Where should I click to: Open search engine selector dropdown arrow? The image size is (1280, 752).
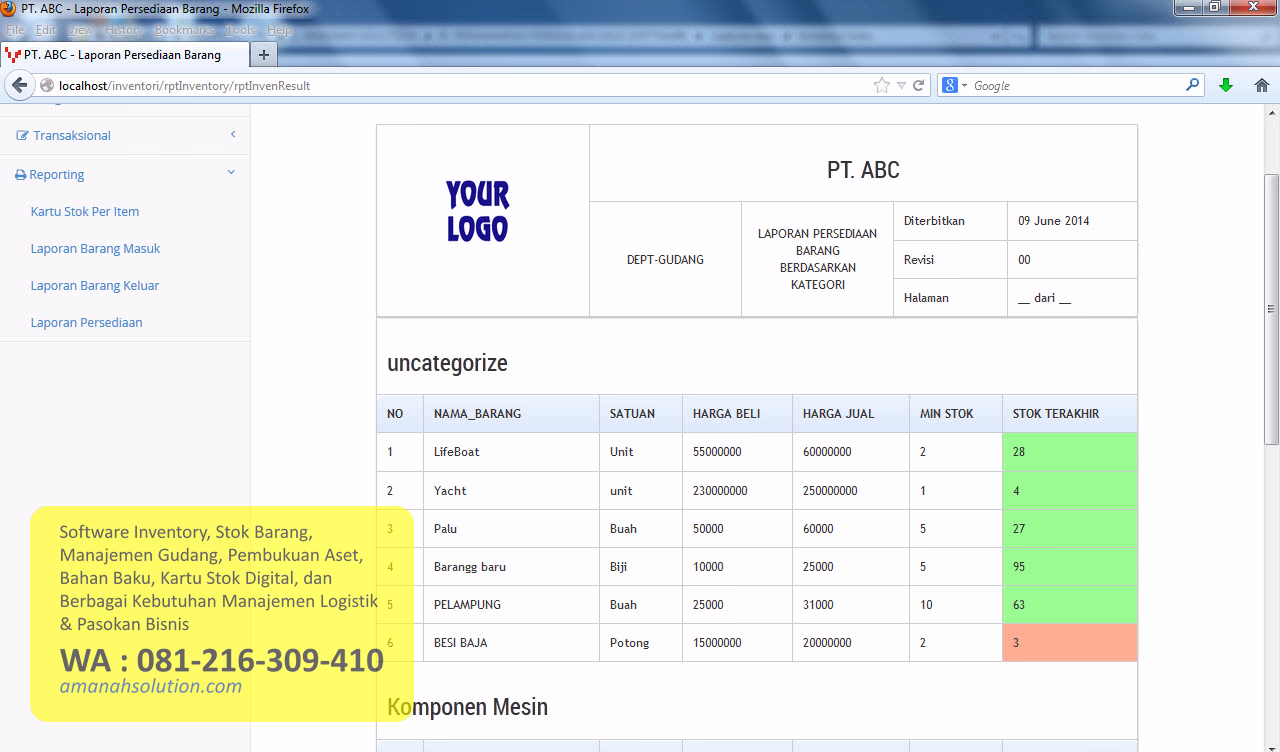coord(964,85)
